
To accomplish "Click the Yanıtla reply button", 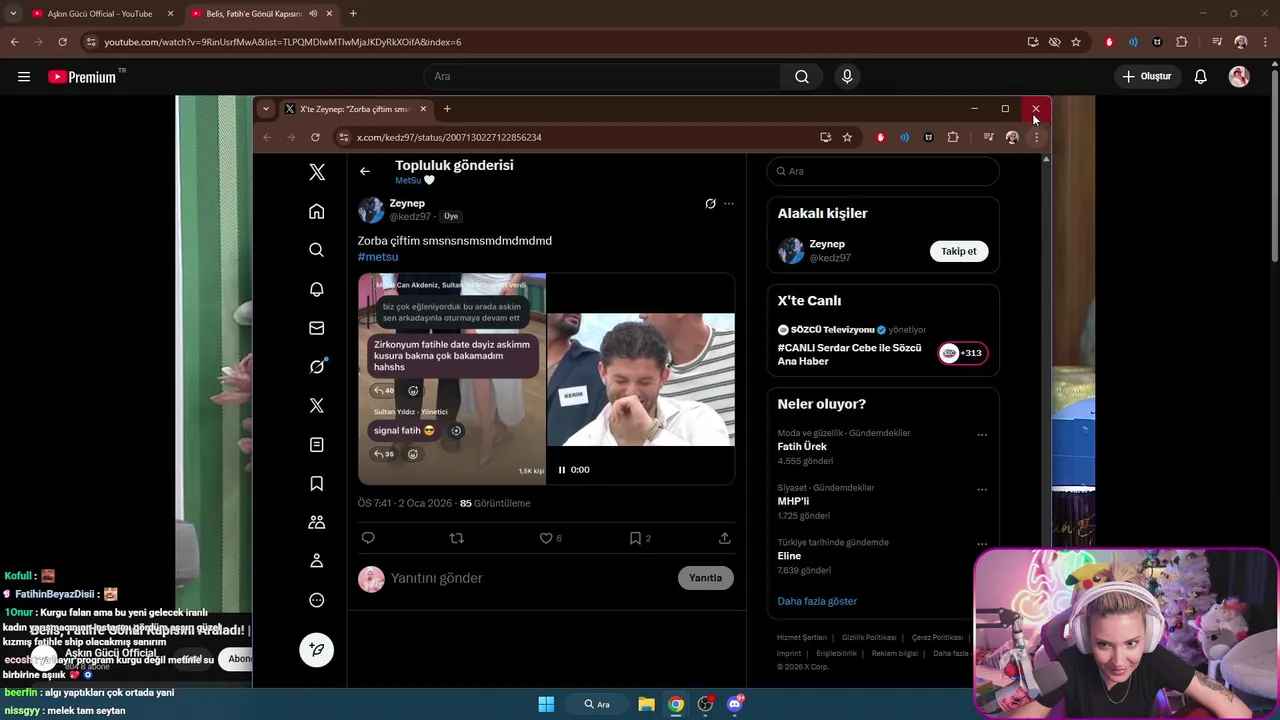I will coord(705,578).
